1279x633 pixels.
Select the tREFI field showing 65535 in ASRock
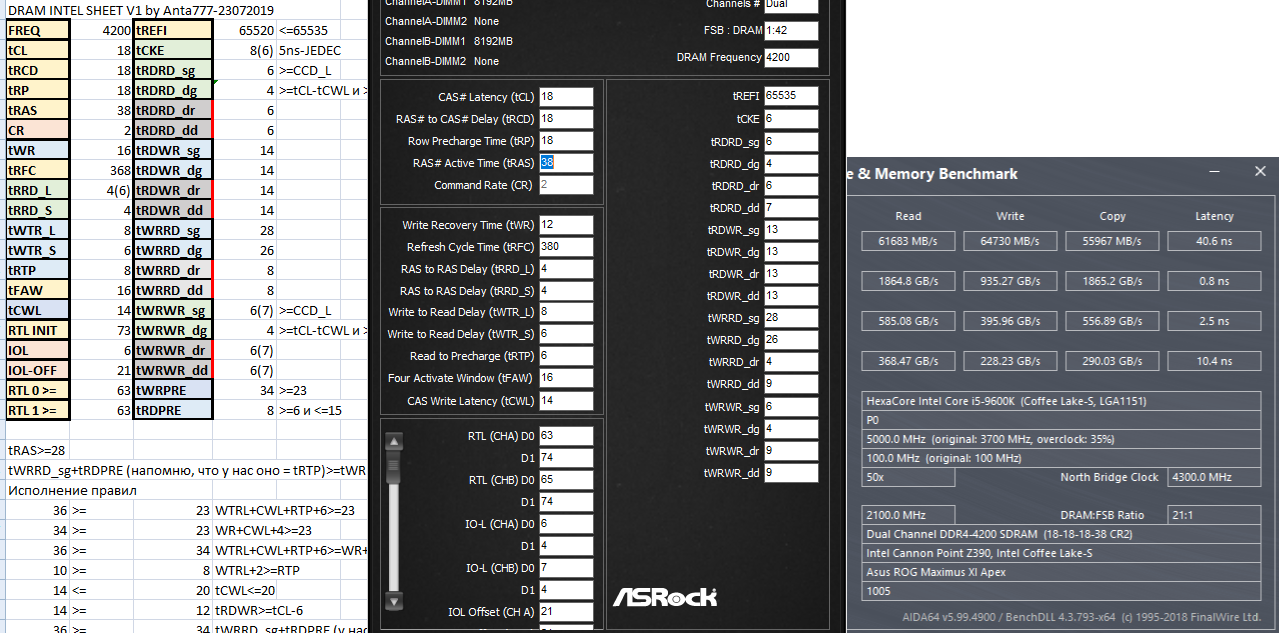pyautogui.click(x=791, y=96)
